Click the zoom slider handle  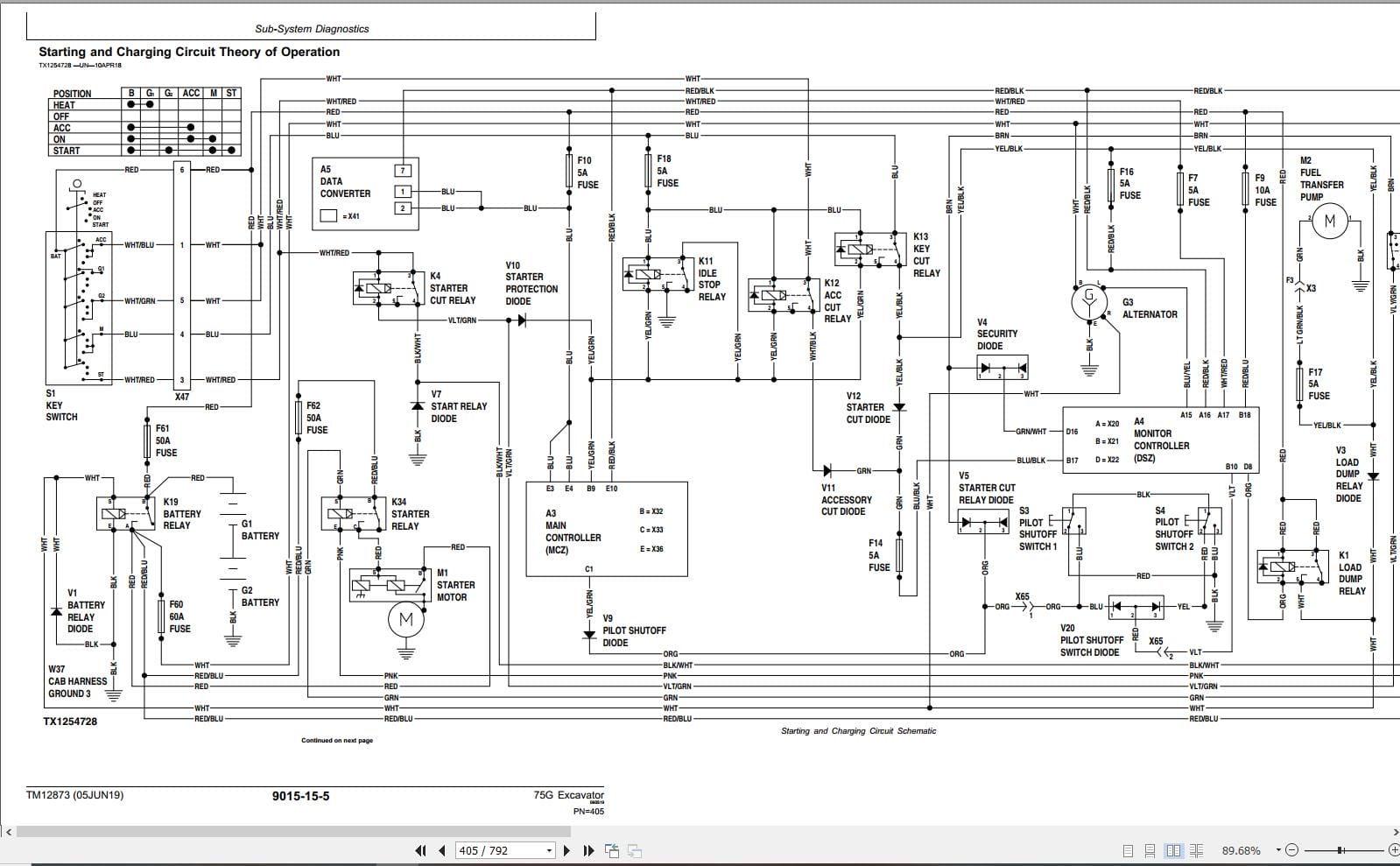point(1340,850)
